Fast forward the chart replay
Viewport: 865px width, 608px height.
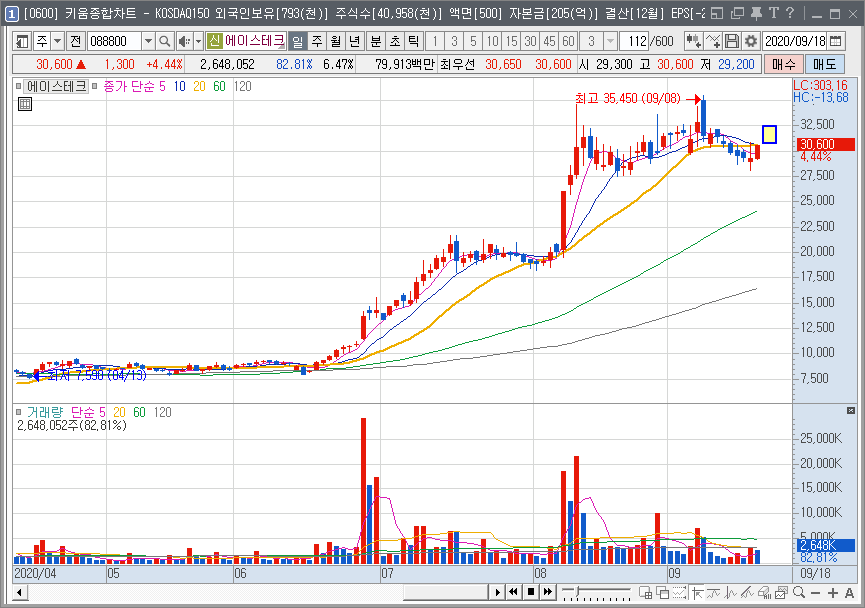pos(548,593)
